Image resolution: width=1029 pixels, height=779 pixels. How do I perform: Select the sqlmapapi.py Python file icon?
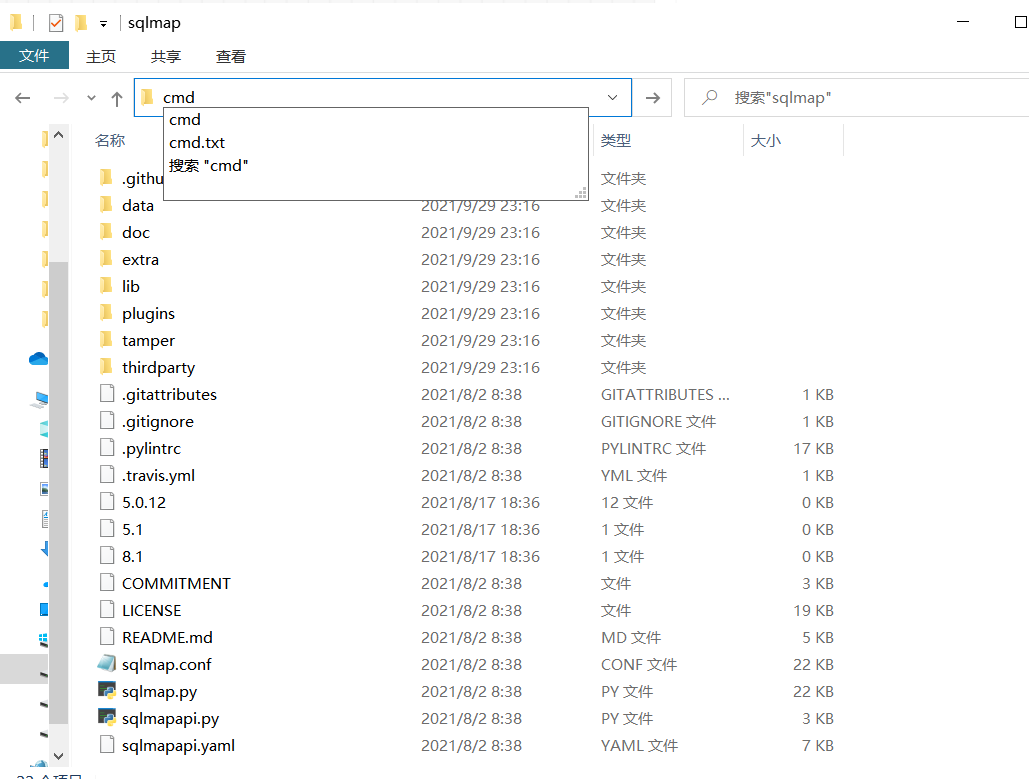107,717
